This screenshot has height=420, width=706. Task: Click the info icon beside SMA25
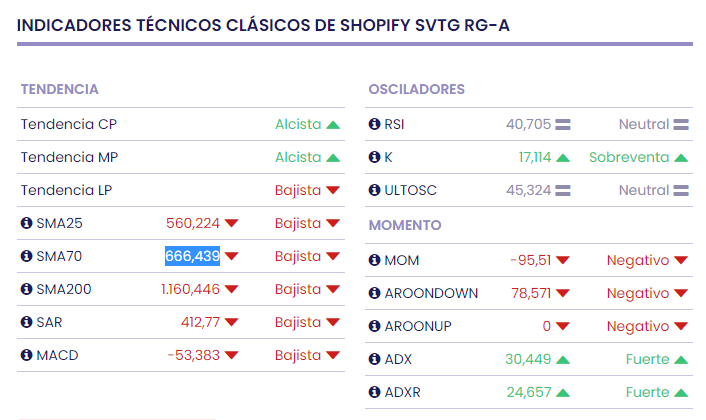(26, 223)
